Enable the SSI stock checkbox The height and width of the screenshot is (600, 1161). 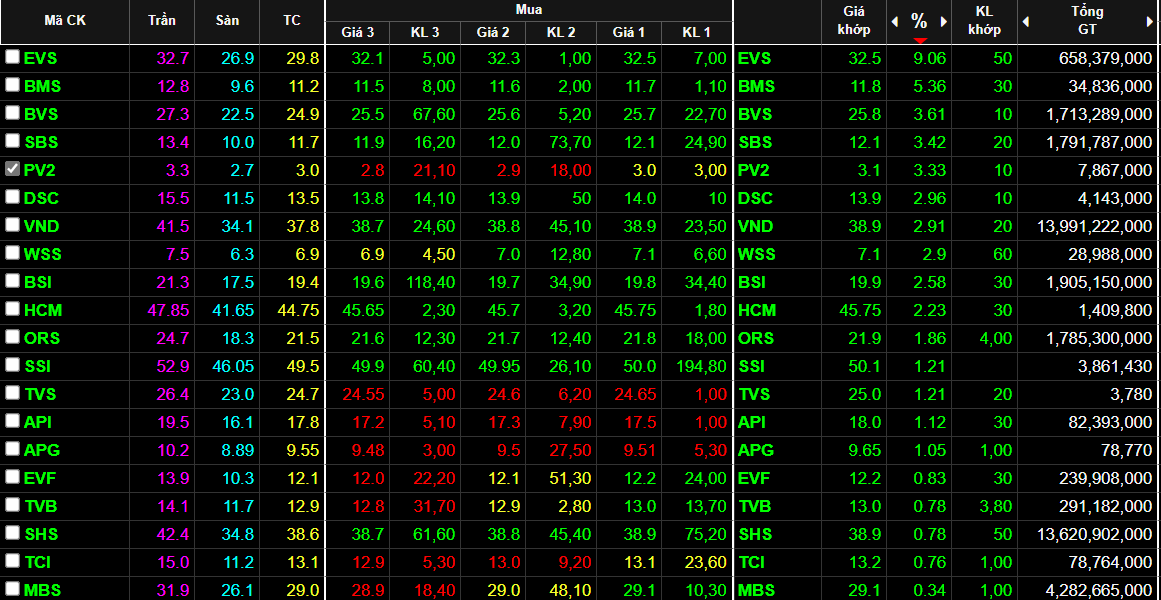pyautogui.click(x=12, y=365)
